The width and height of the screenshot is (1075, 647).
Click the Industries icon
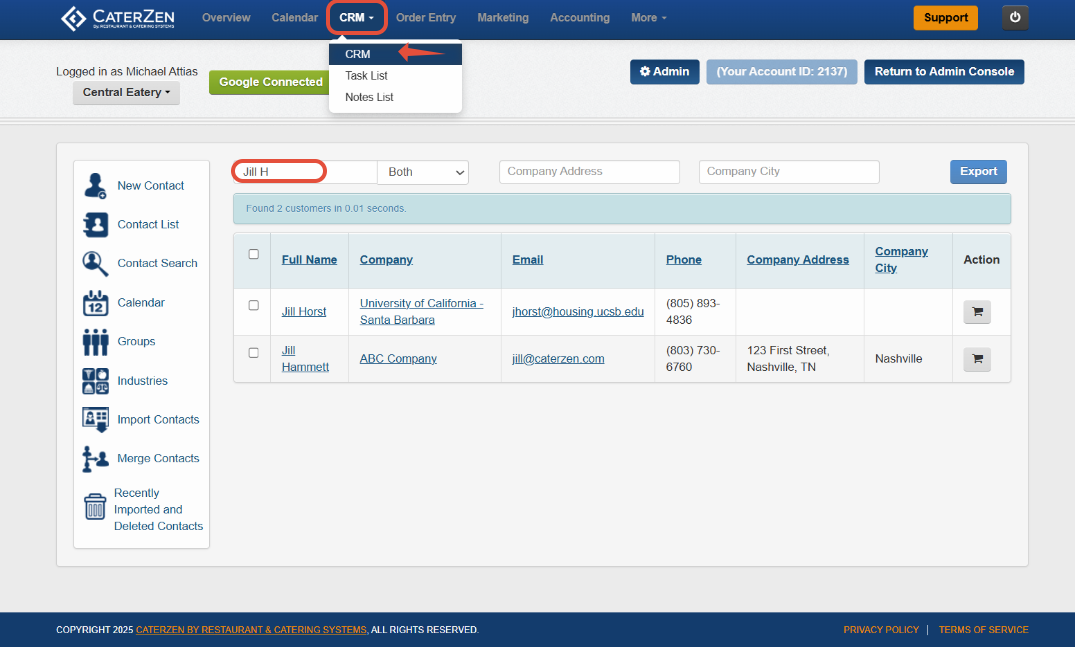tap(95, 380)
